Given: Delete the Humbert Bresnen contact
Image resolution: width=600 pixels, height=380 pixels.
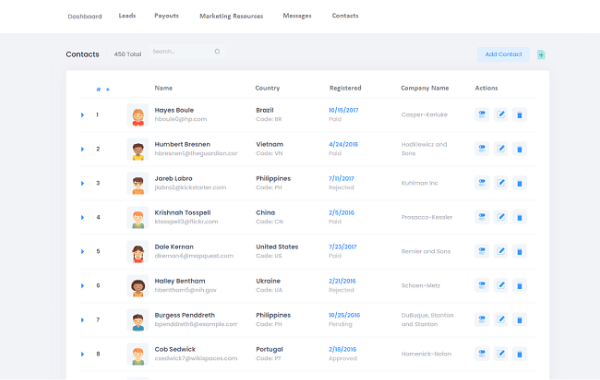Looking at the screenshot, I should [x=519, y=149].
